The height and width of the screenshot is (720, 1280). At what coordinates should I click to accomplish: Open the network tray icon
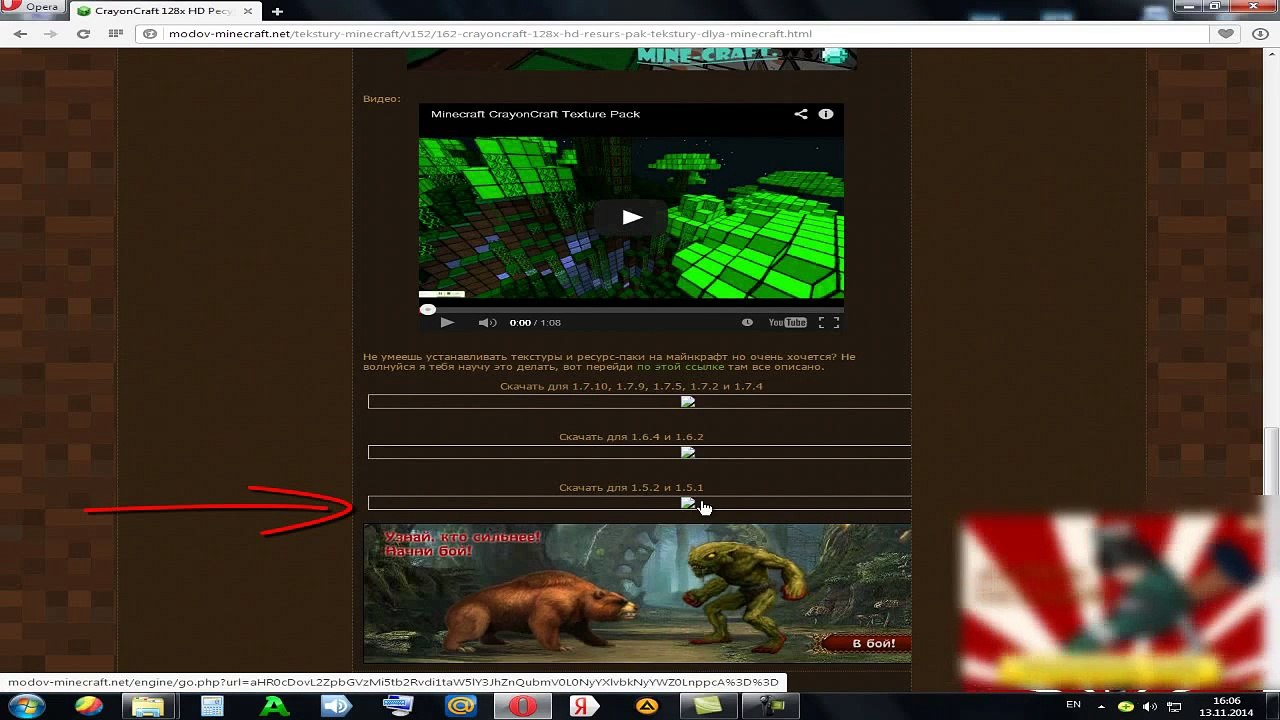(x=1175, y=706)
